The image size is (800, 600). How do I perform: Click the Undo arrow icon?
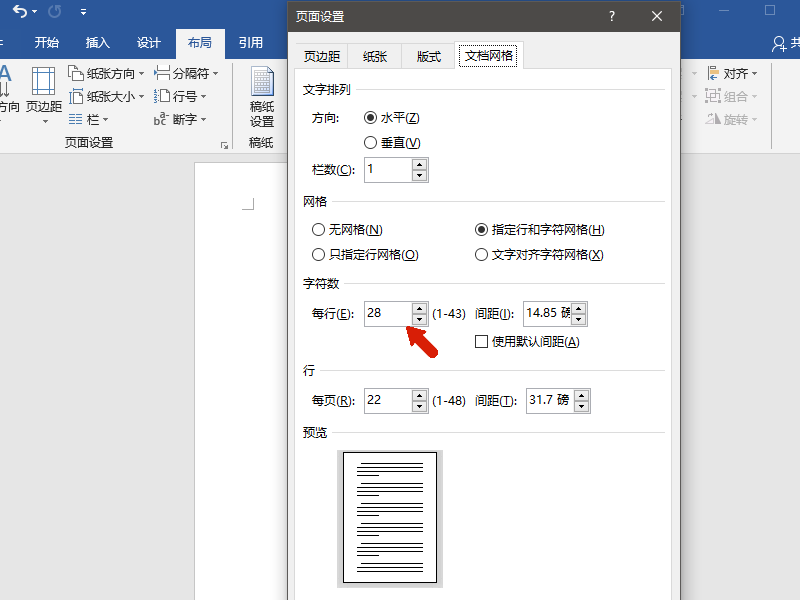[x=20, y=11]
